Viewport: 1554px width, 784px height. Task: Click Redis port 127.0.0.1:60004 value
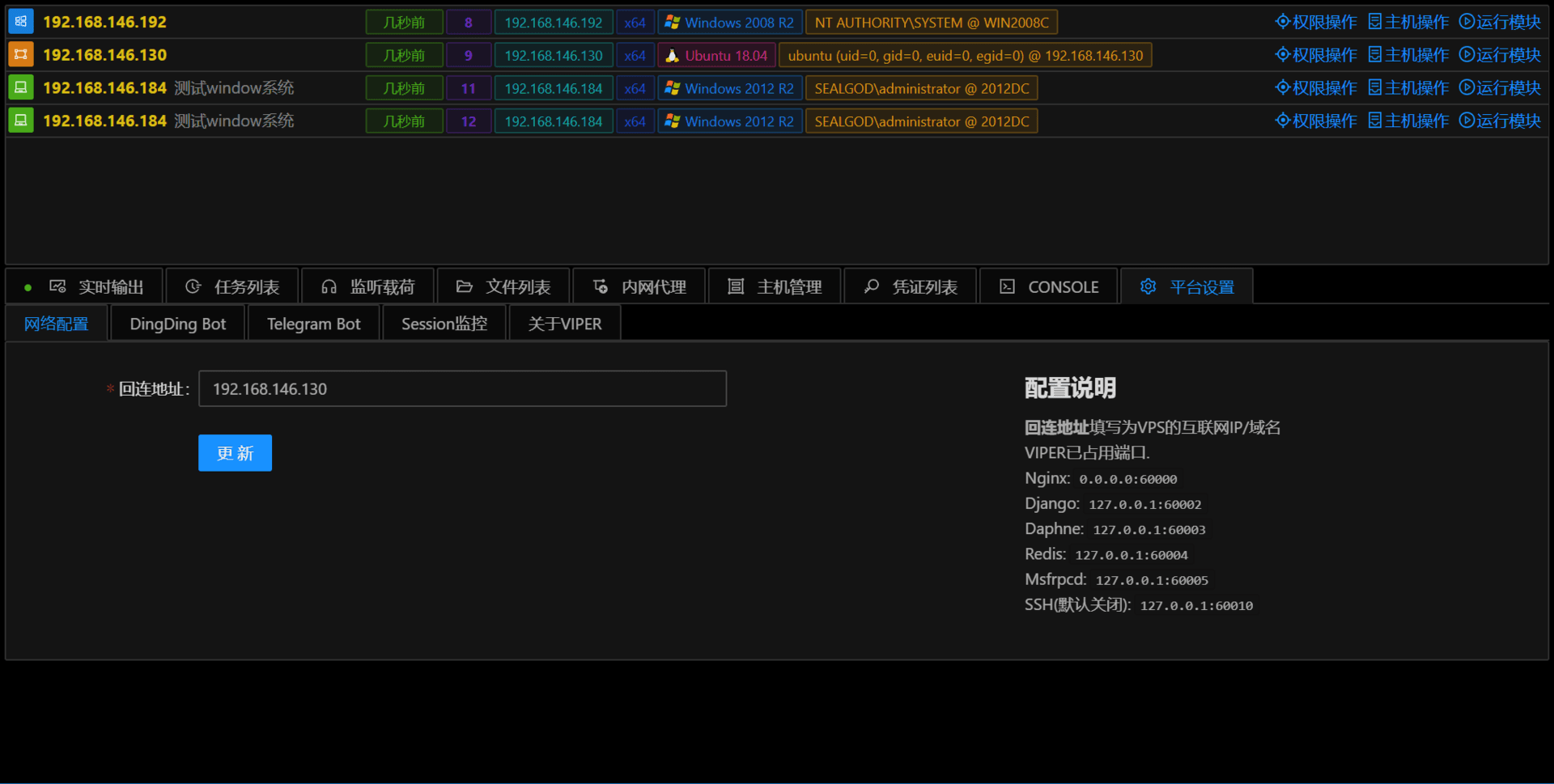1132,555
